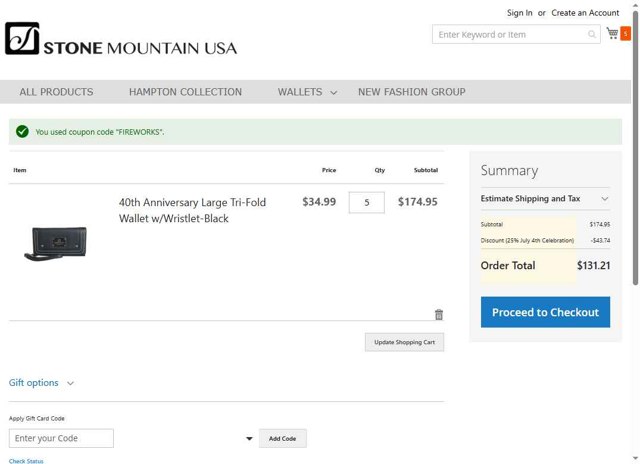Open the WALLETS menu dropdown chevron
This screenshot has width=640, height=464.
(x=333, y=93)
